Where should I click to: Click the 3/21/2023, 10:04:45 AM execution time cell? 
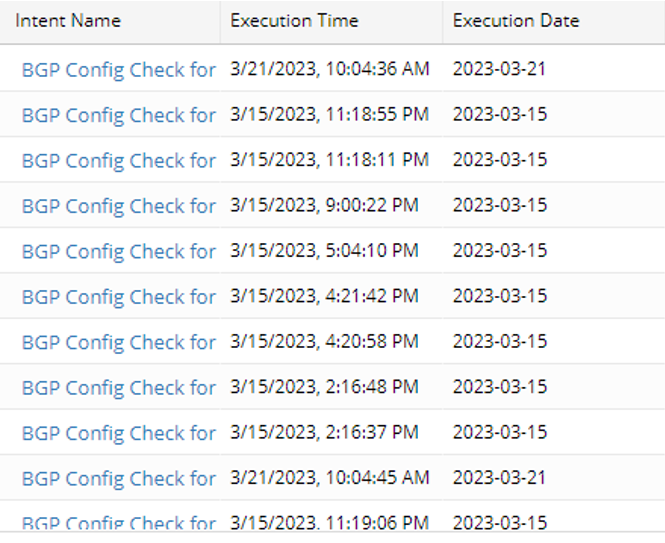329,478
